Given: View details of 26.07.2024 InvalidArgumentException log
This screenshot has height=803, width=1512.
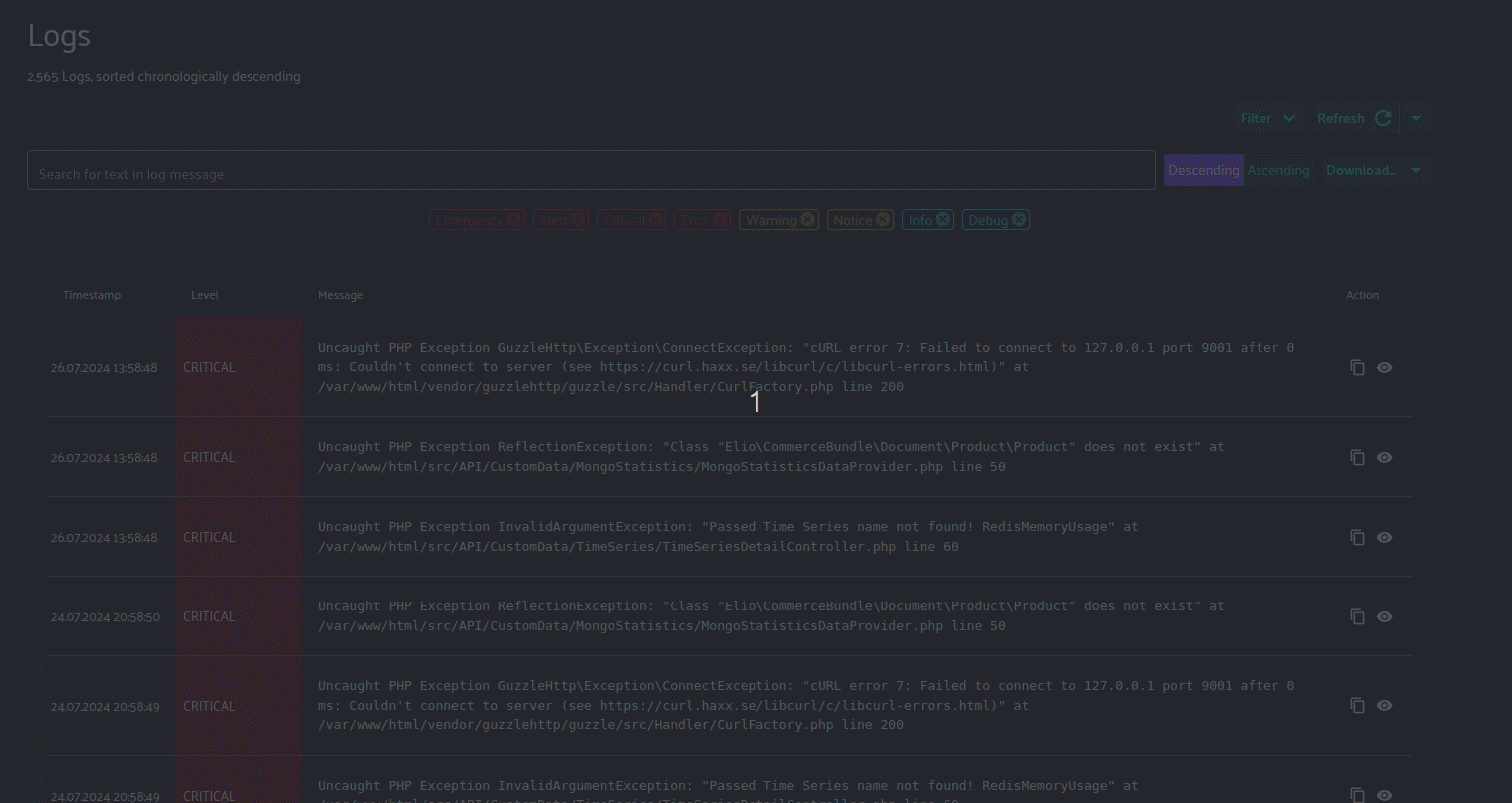Looking at the screenshot, I should [x=1384, y=537].
